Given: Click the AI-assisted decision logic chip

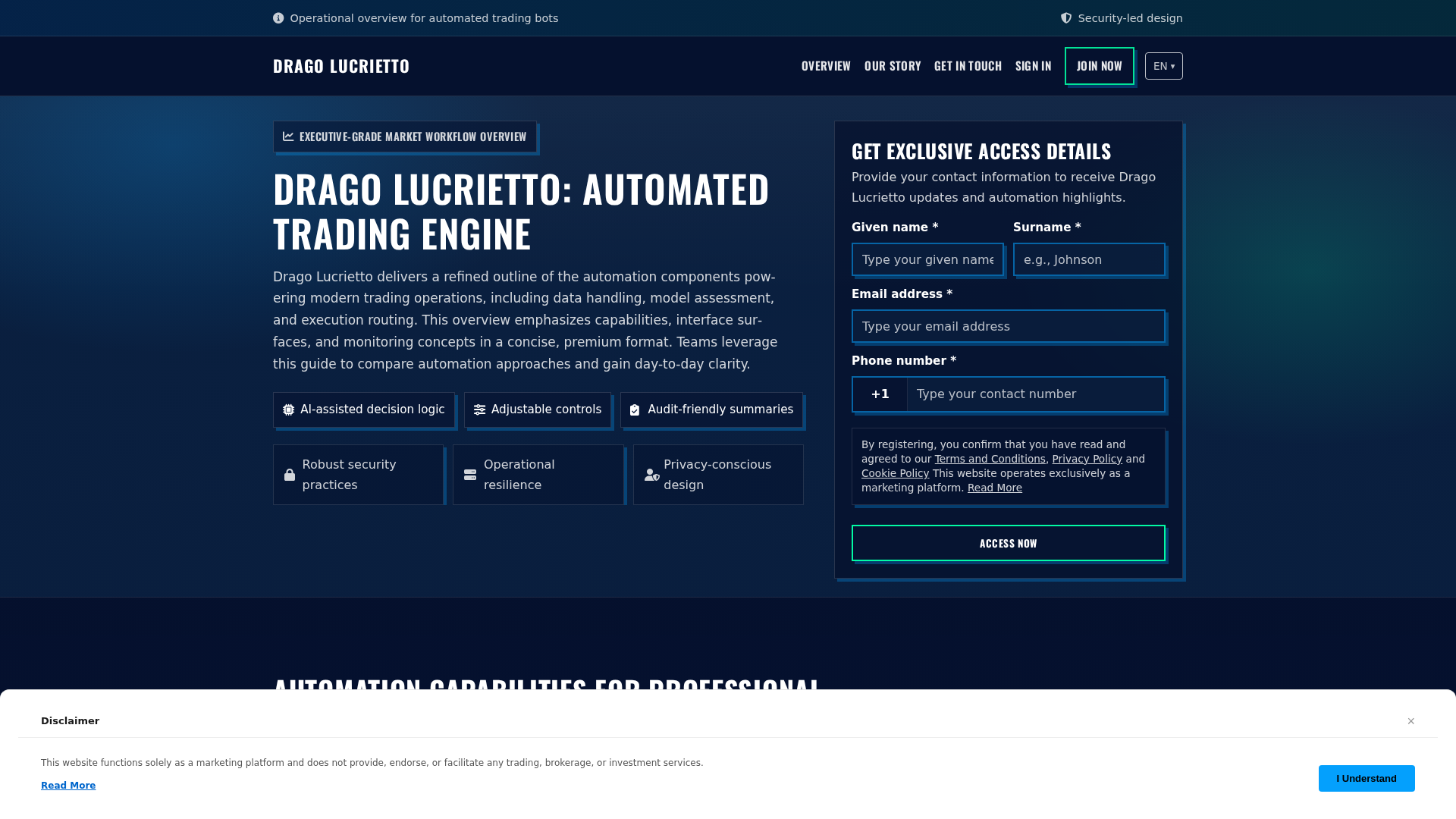Looking at the screenshot, I should tap(364, 409).
